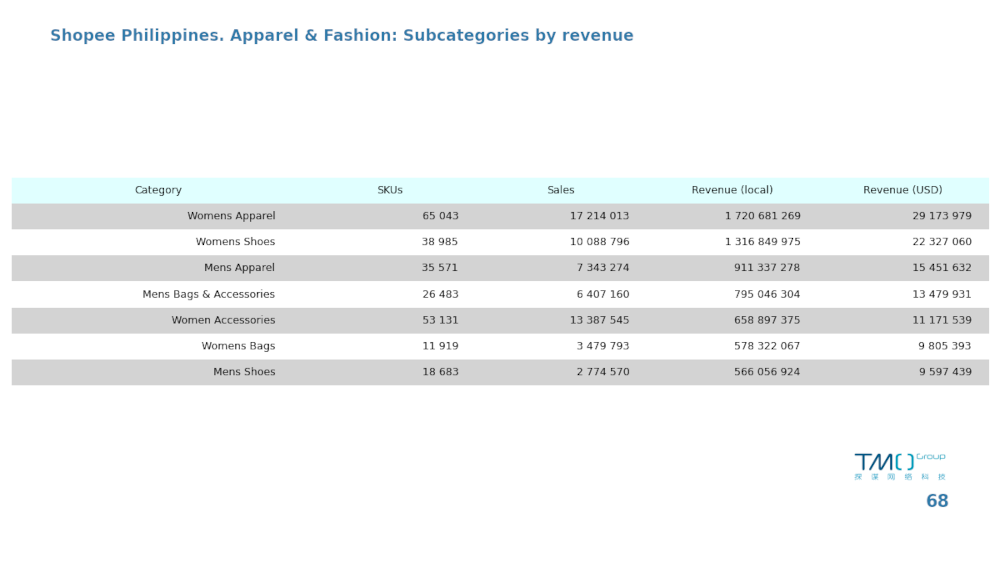Click USD revenue 15 451 632
This screenshot has height=563, width=1000.
(942, 268)
